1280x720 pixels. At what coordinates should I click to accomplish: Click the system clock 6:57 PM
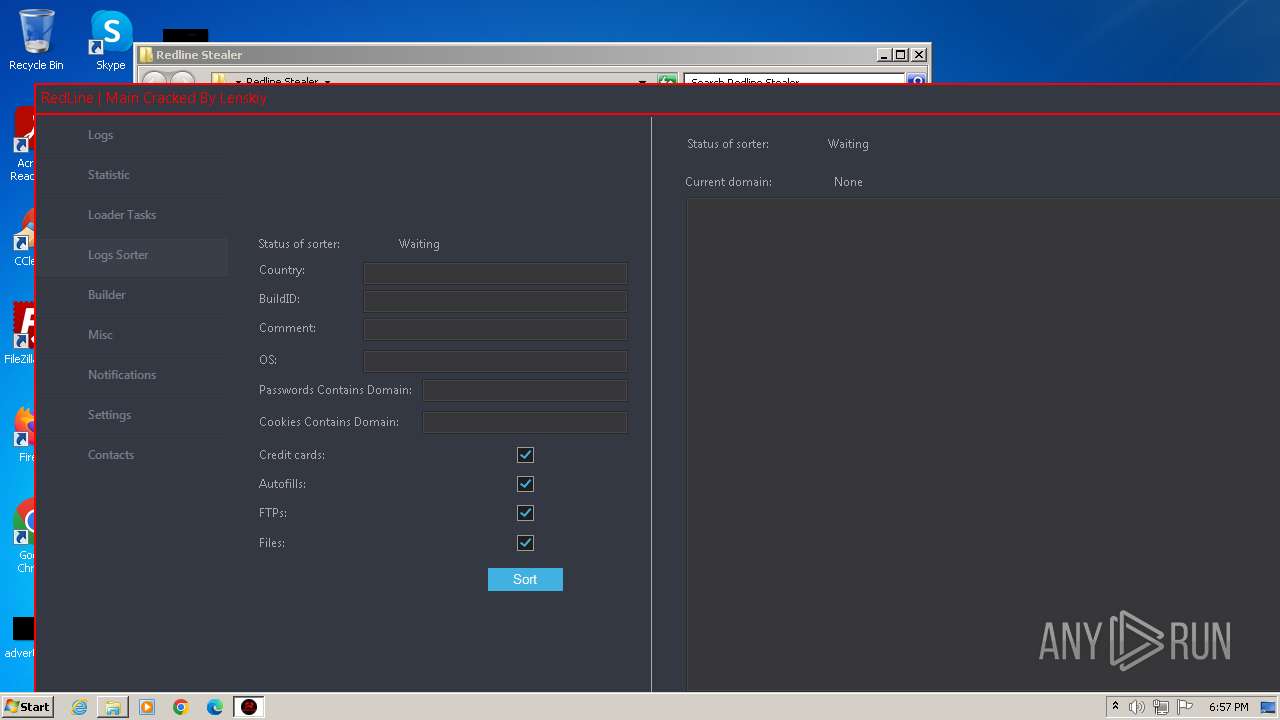[x=1229, y=707]
